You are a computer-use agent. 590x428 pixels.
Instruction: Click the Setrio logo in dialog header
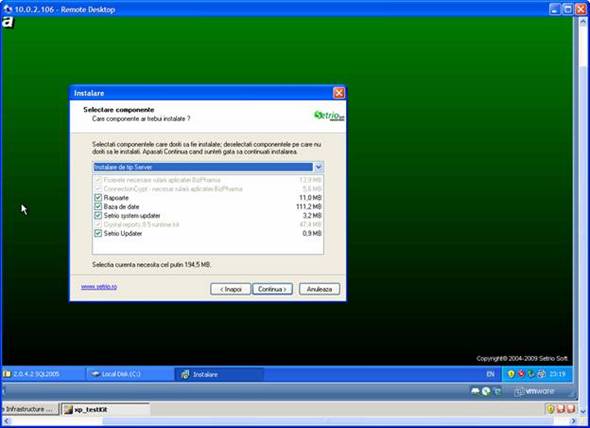[x=329, y=116]
